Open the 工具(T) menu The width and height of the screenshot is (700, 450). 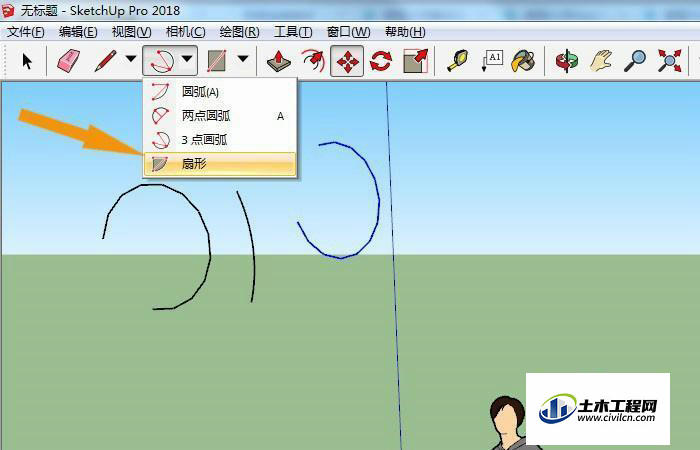tap(293, 32)
